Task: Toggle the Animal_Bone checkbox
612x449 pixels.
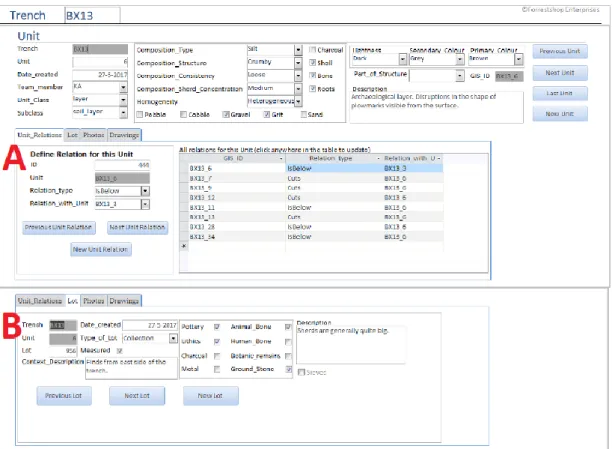Action: click(288, 327)
